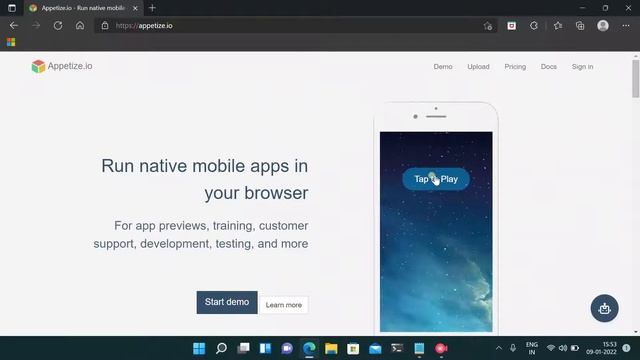640x360 pixels.
Task: Click the Learn more button
Action: coord(284,305)
